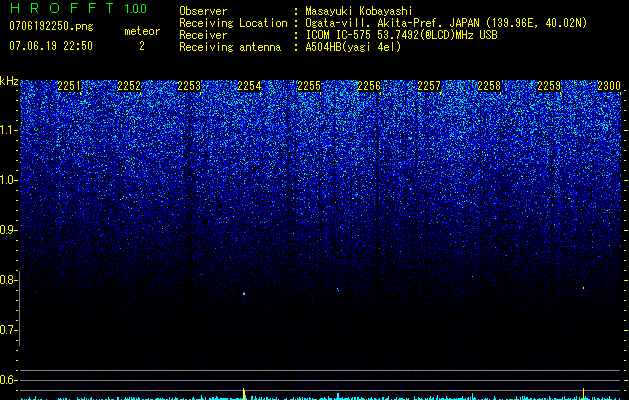
Task: Click the 2258 time marker
Action: [489, 86]
